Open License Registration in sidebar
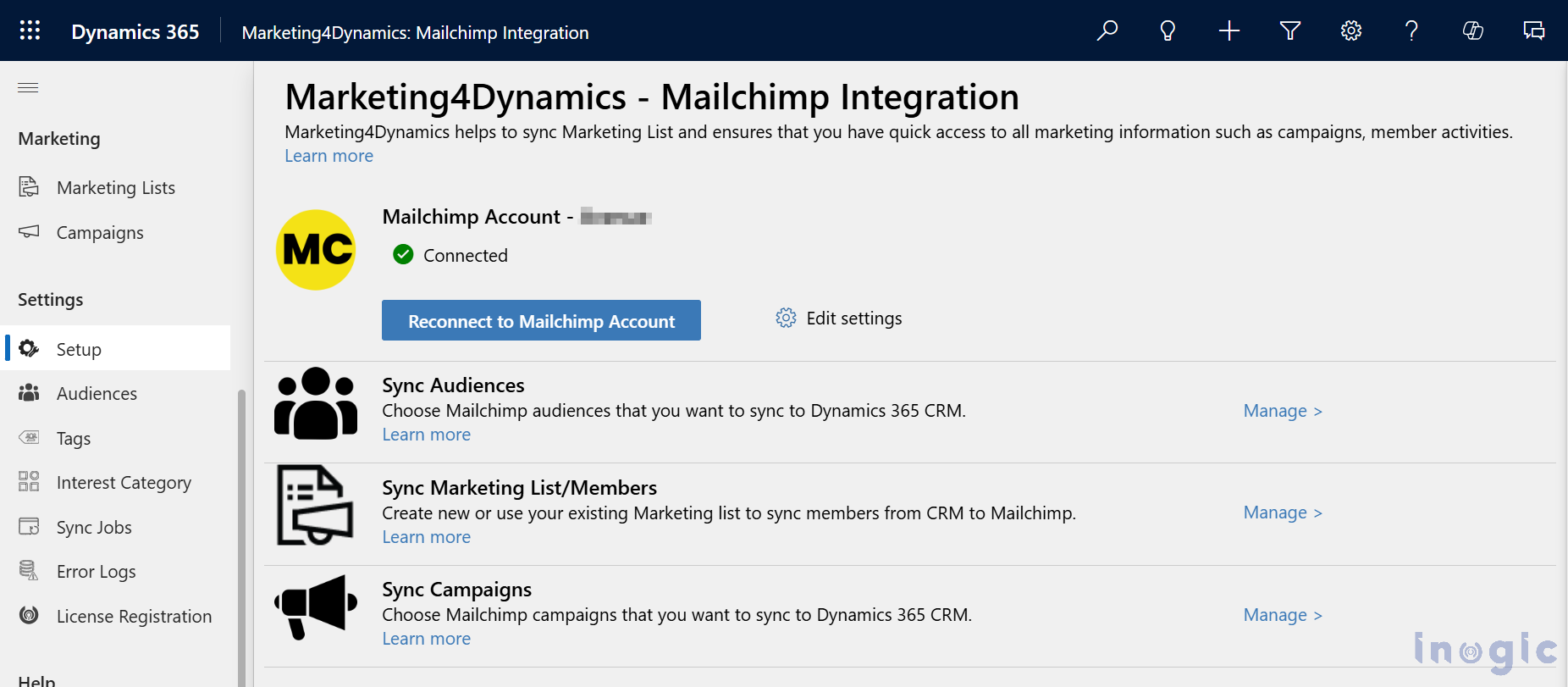This screenshot has height=687, width=1568. pyautogui.click(x=134, y=617)
